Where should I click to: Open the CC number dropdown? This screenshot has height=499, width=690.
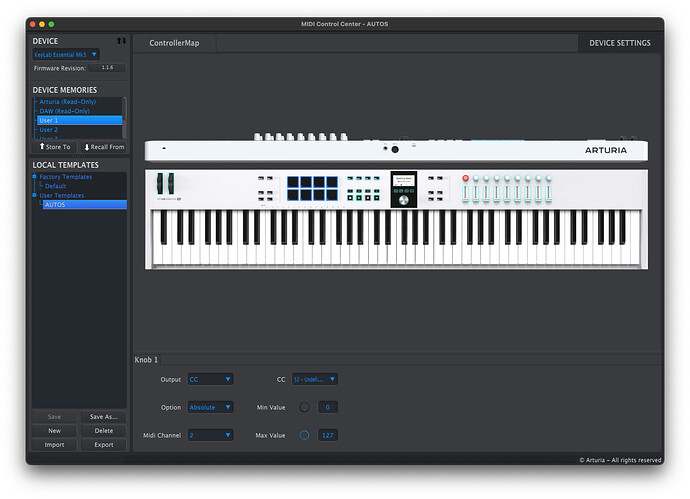point(315,379)
